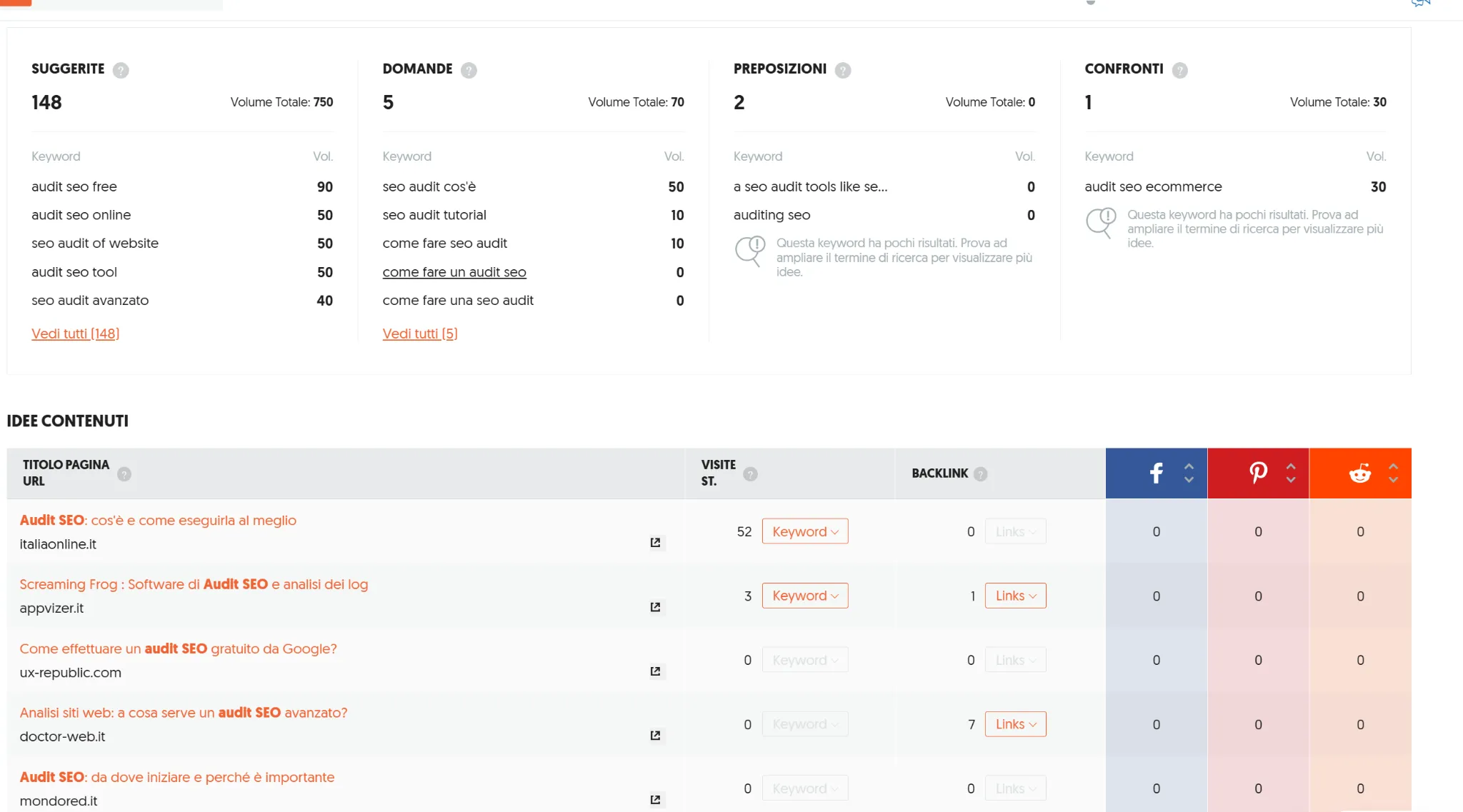Expand the Links dropdown for the doctor-web.it row
This screenshot has width=1463, height=812.
1015,723
